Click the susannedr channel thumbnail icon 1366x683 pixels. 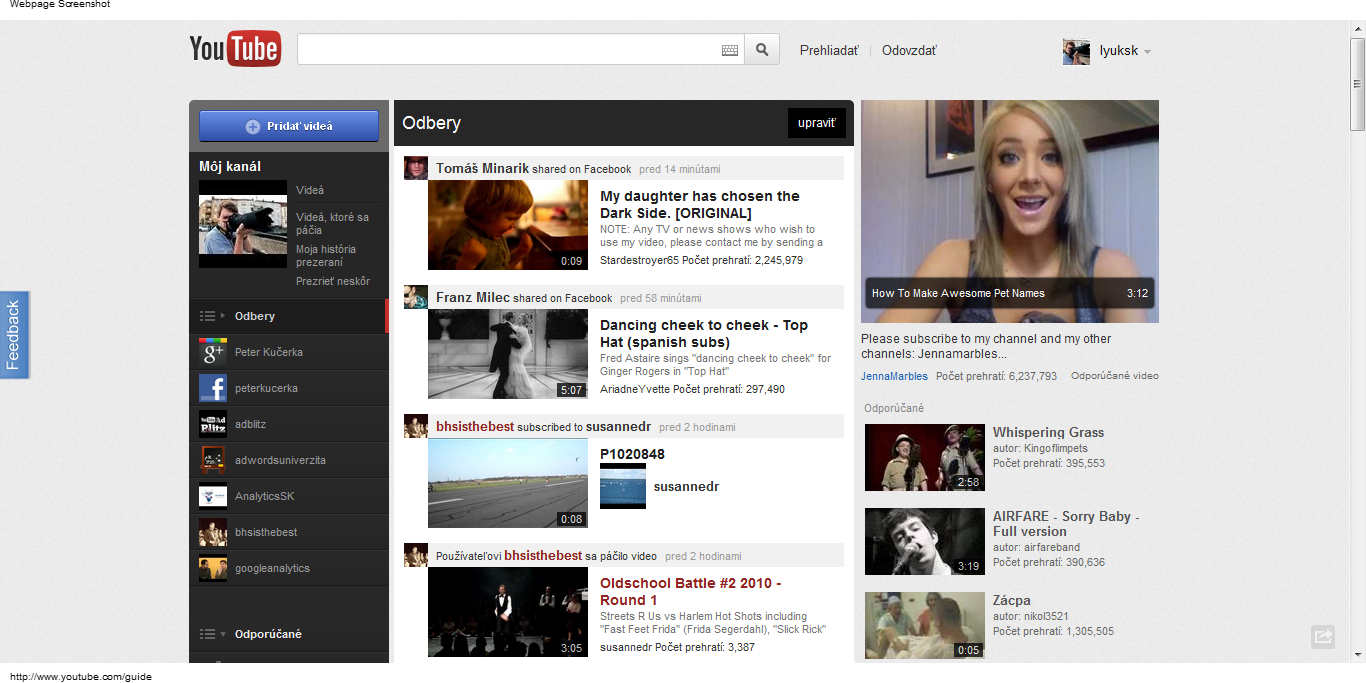click(623, 486)
